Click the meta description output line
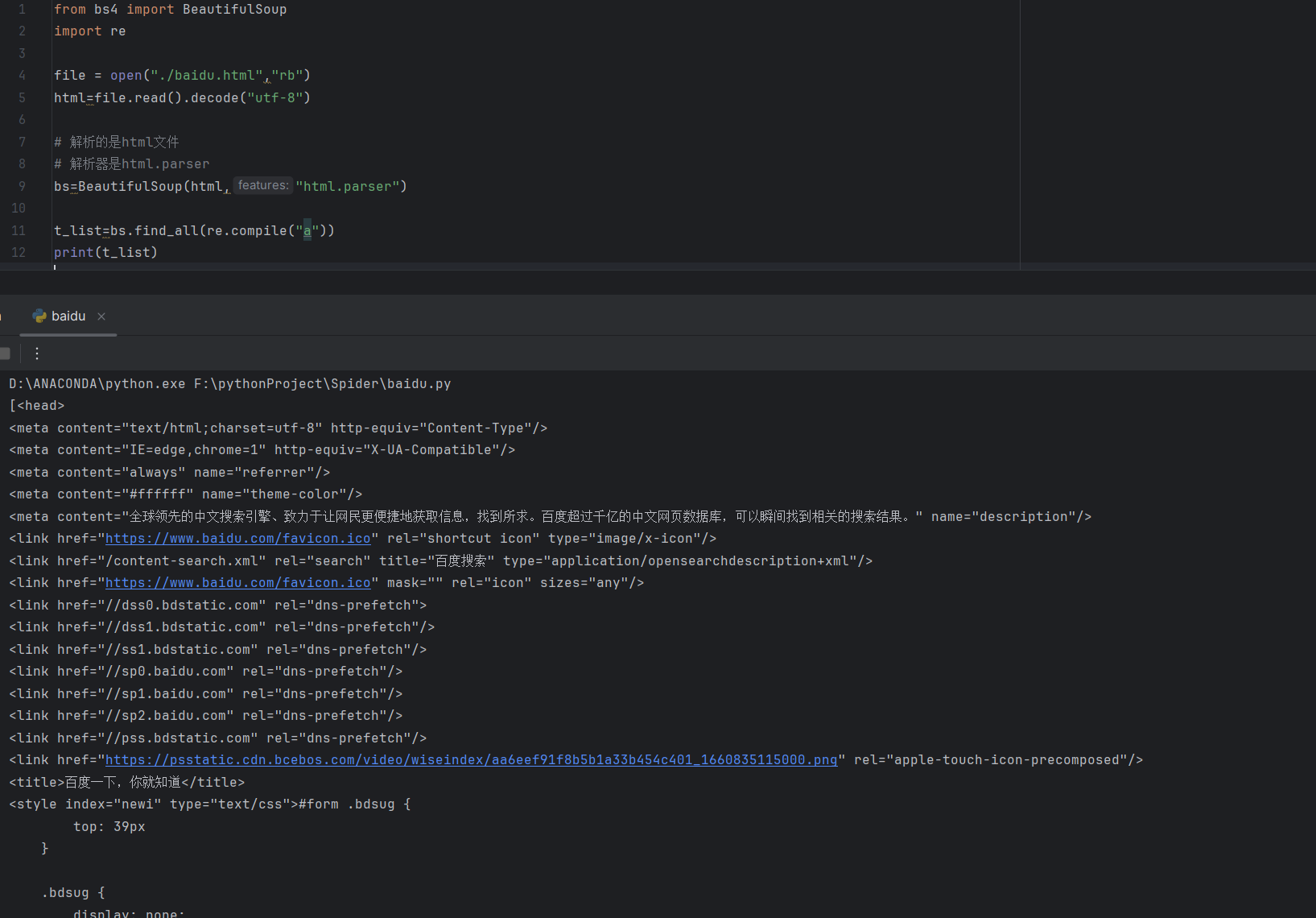Viewport: 1316px width, 918px height. 551,517
